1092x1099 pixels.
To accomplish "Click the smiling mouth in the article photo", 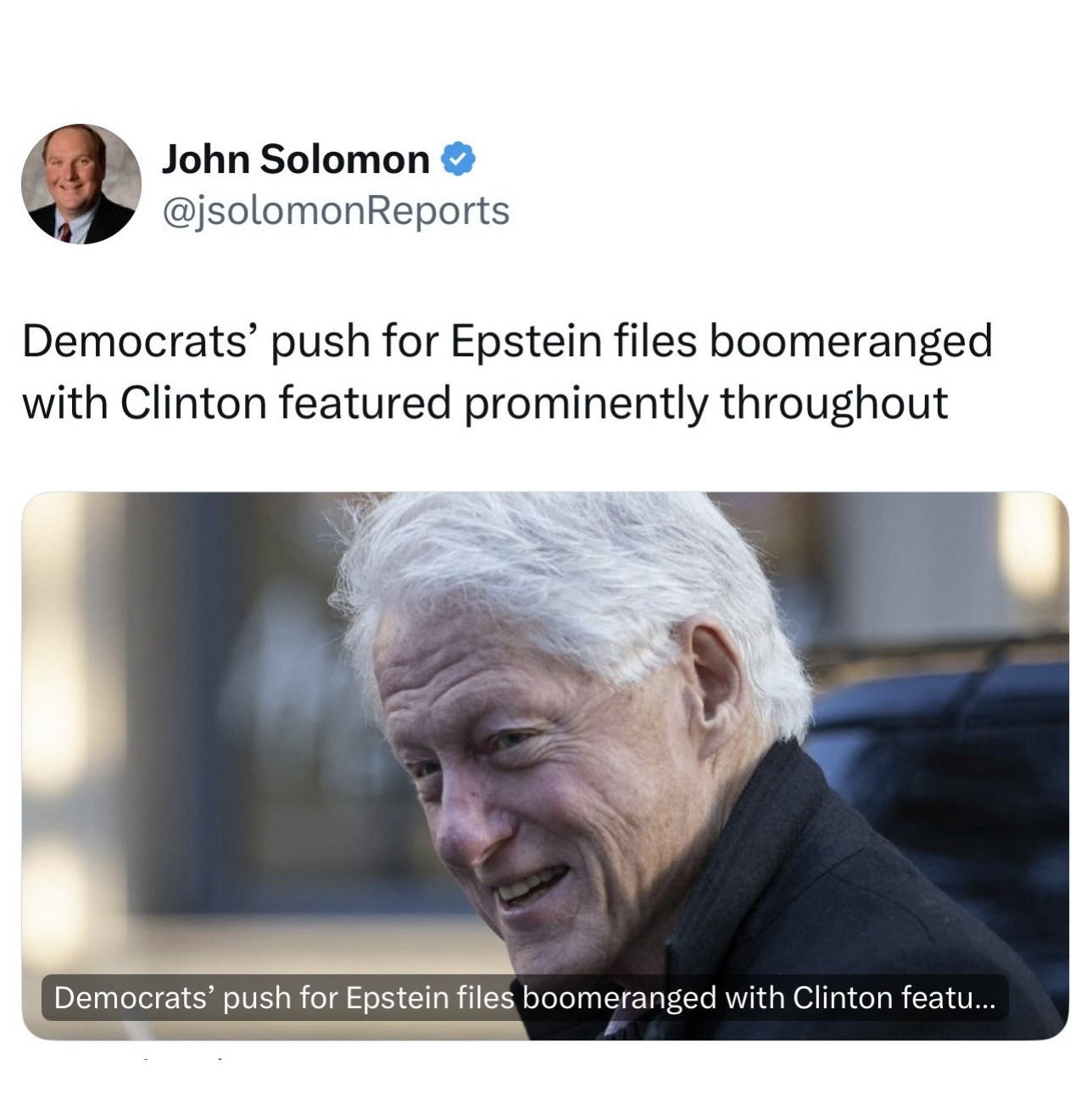I will (x=532, y=884).
